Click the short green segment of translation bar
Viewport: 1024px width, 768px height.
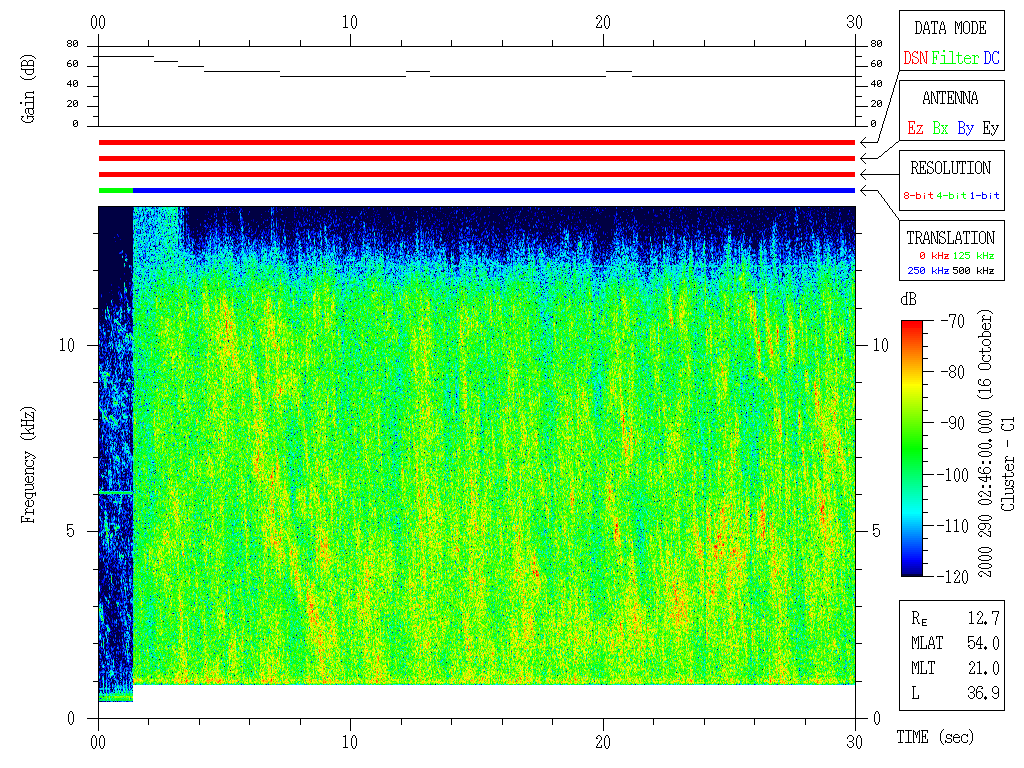(116, 190)
